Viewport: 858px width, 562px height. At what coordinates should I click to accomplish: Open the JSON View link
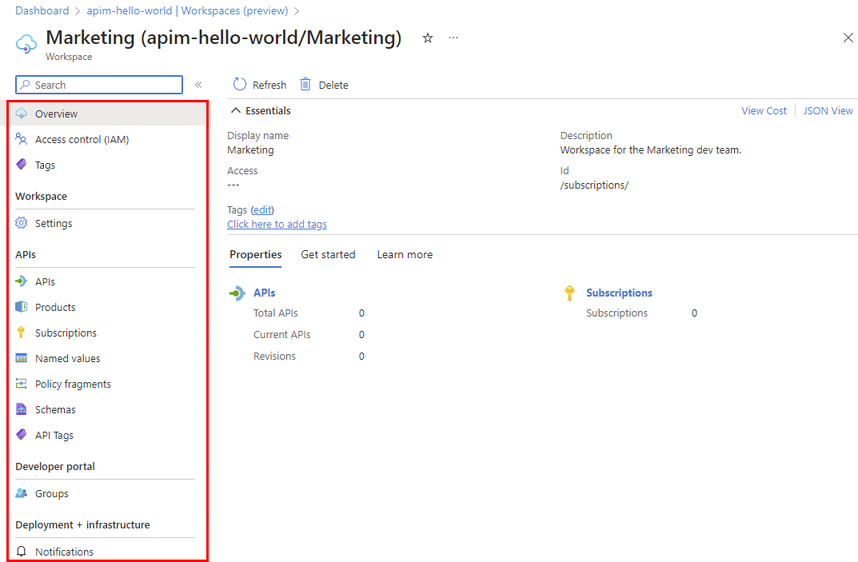828,111
